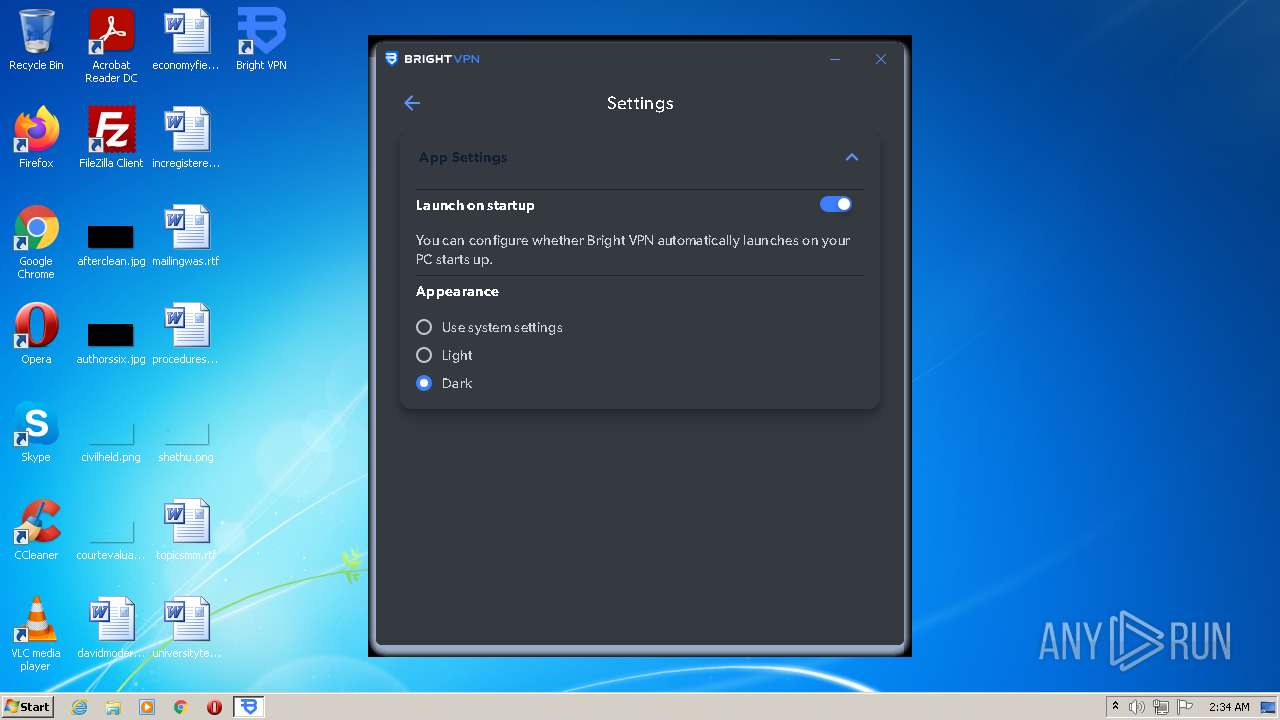Collapse the App Settings section chevron
Image resolution: width=1280 pixels, height=720 pixels.
point(852,157)
